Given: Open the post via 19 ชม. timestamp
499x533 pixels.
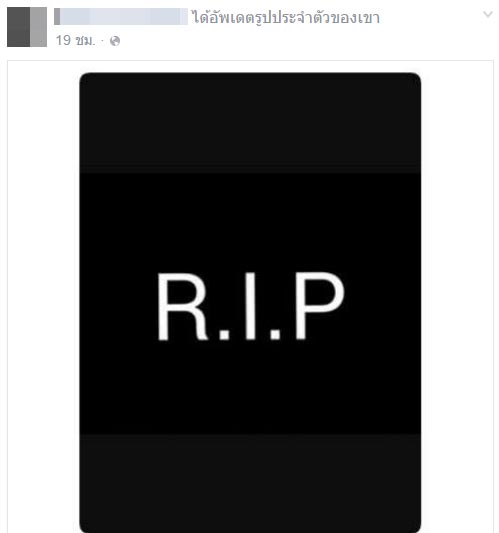Looking at the screenshot, I should tap(75, 40).
